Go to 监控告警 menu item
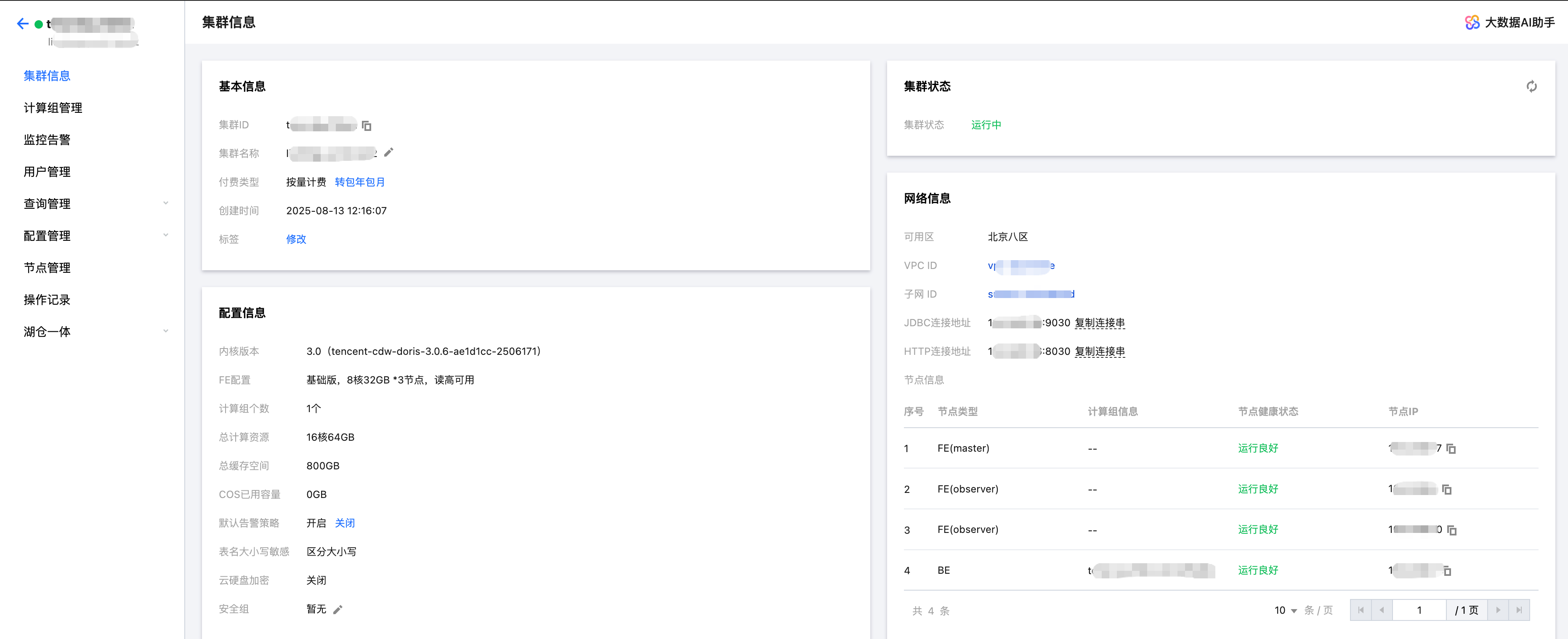The image size is (1568, 639). pyautogui.click(x=47, y=139)
